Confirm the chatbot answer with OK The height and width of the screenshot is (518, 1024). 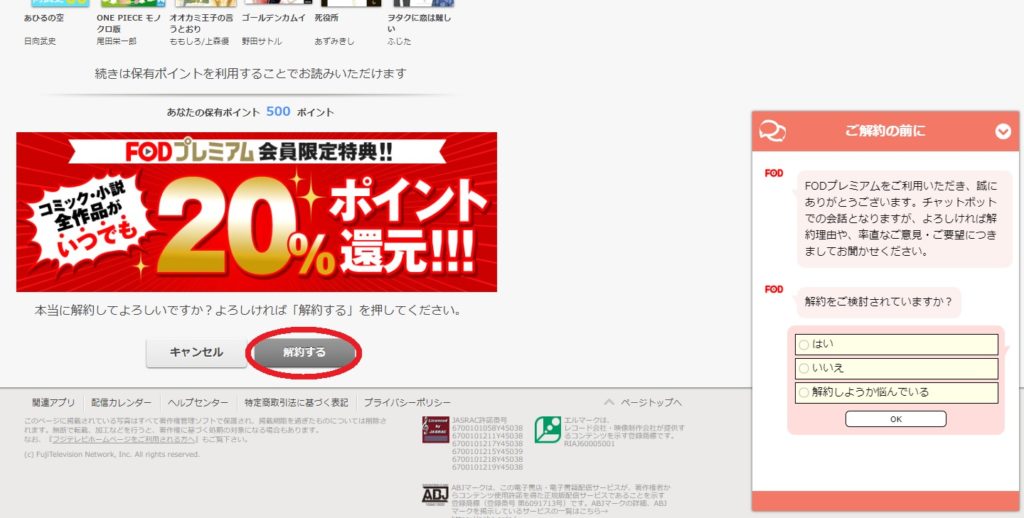click(895, 419)
